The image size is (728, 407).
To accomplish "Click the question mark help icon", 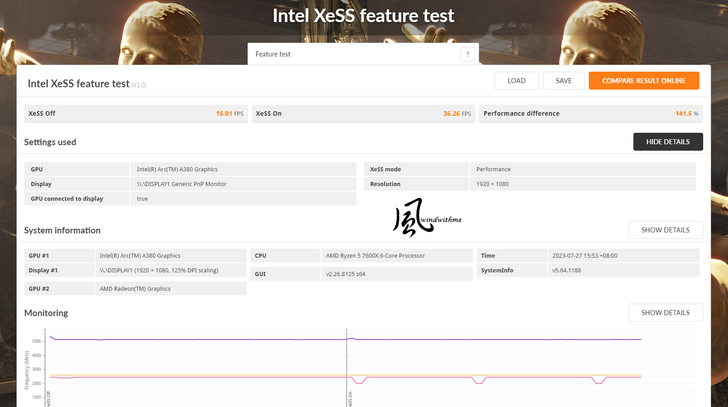I will (x=467, y=54).
